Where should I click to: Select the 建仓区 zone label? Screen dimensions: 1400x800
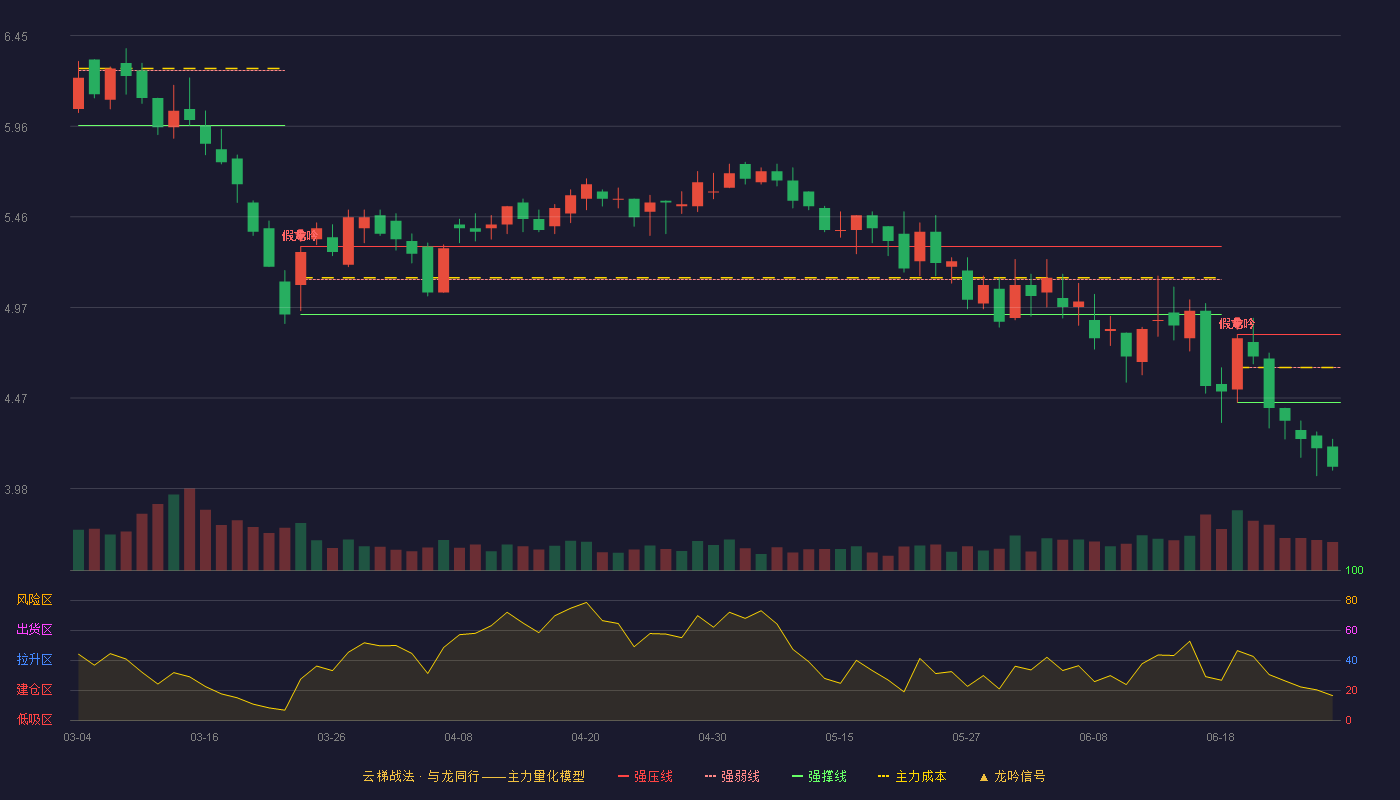tap(34, 690)
